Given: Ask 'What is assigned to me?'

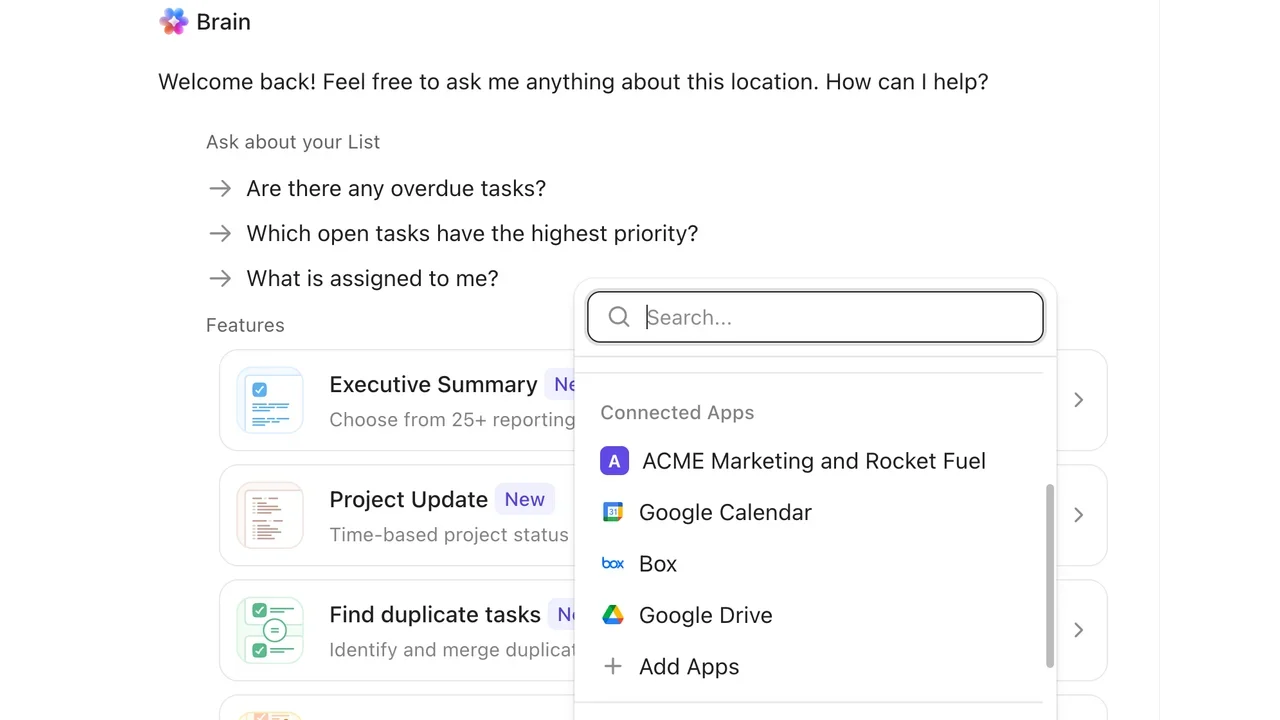Looking at the screenshot, I should pos(372,278).
